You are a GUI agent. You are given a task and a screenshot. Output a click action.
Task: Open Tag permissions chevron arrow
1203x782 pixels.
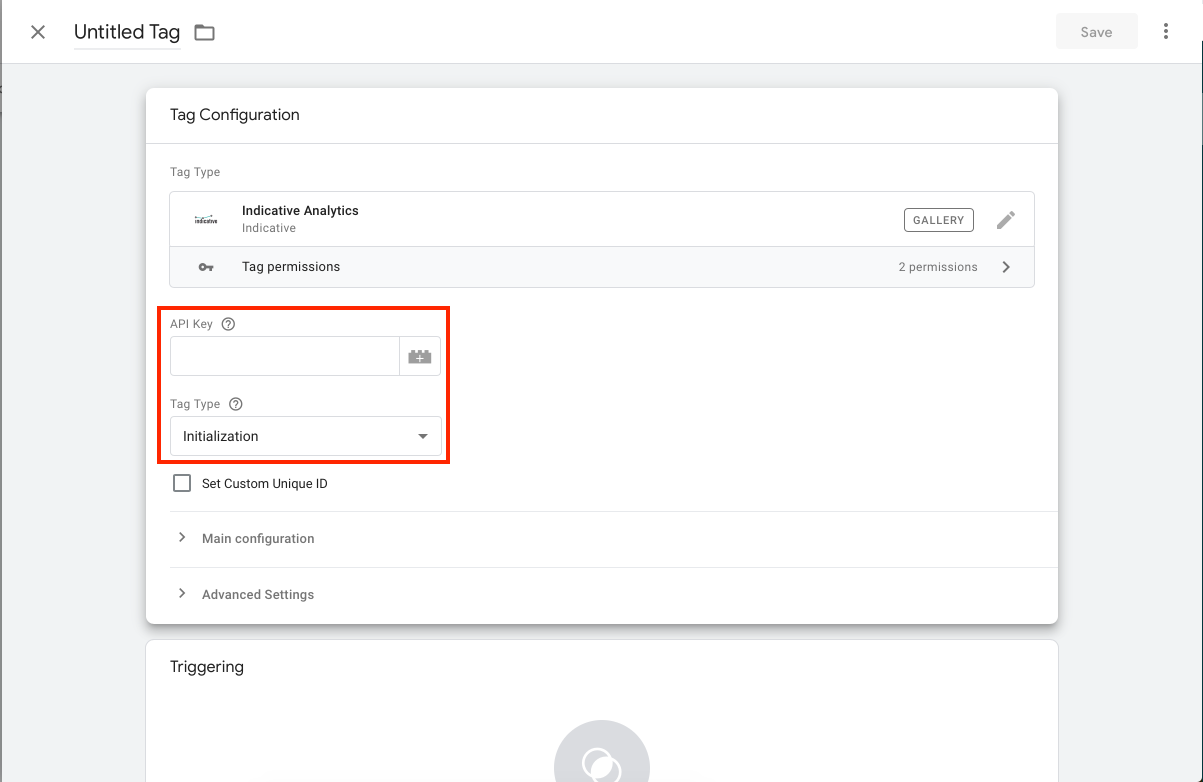point(1006,267)
